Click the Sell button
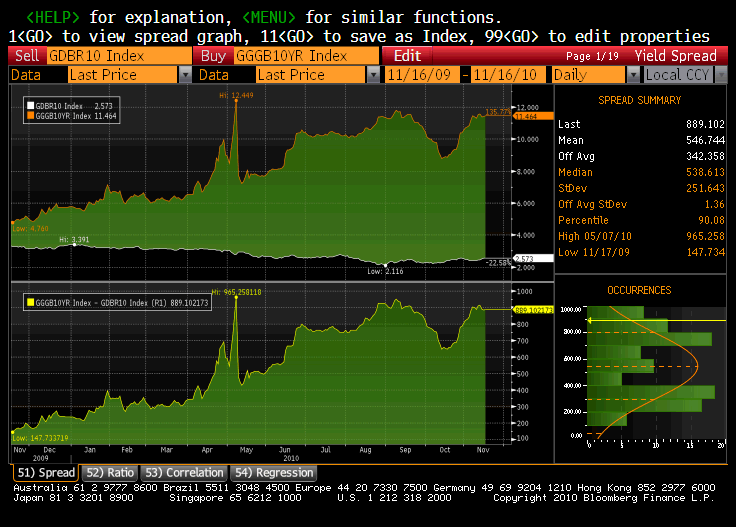Image resolution: width=736 pixels, height=527 pixels. 28,56
